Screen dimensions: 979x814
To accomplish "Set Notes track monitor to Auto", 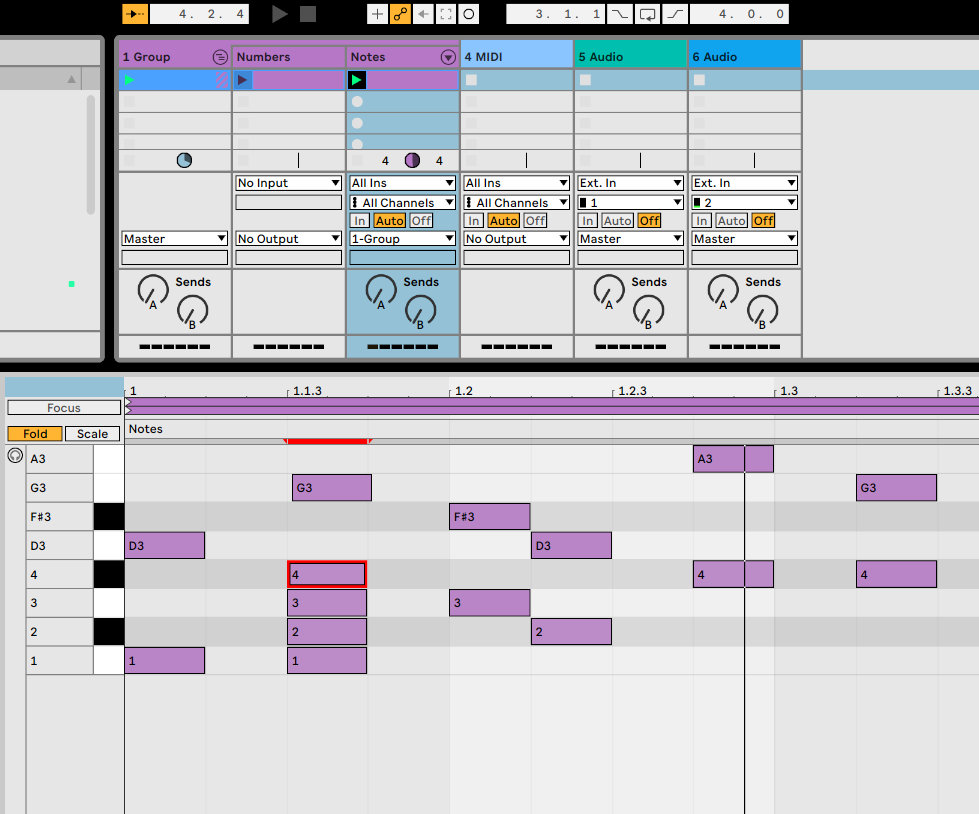I will [390, 220].
